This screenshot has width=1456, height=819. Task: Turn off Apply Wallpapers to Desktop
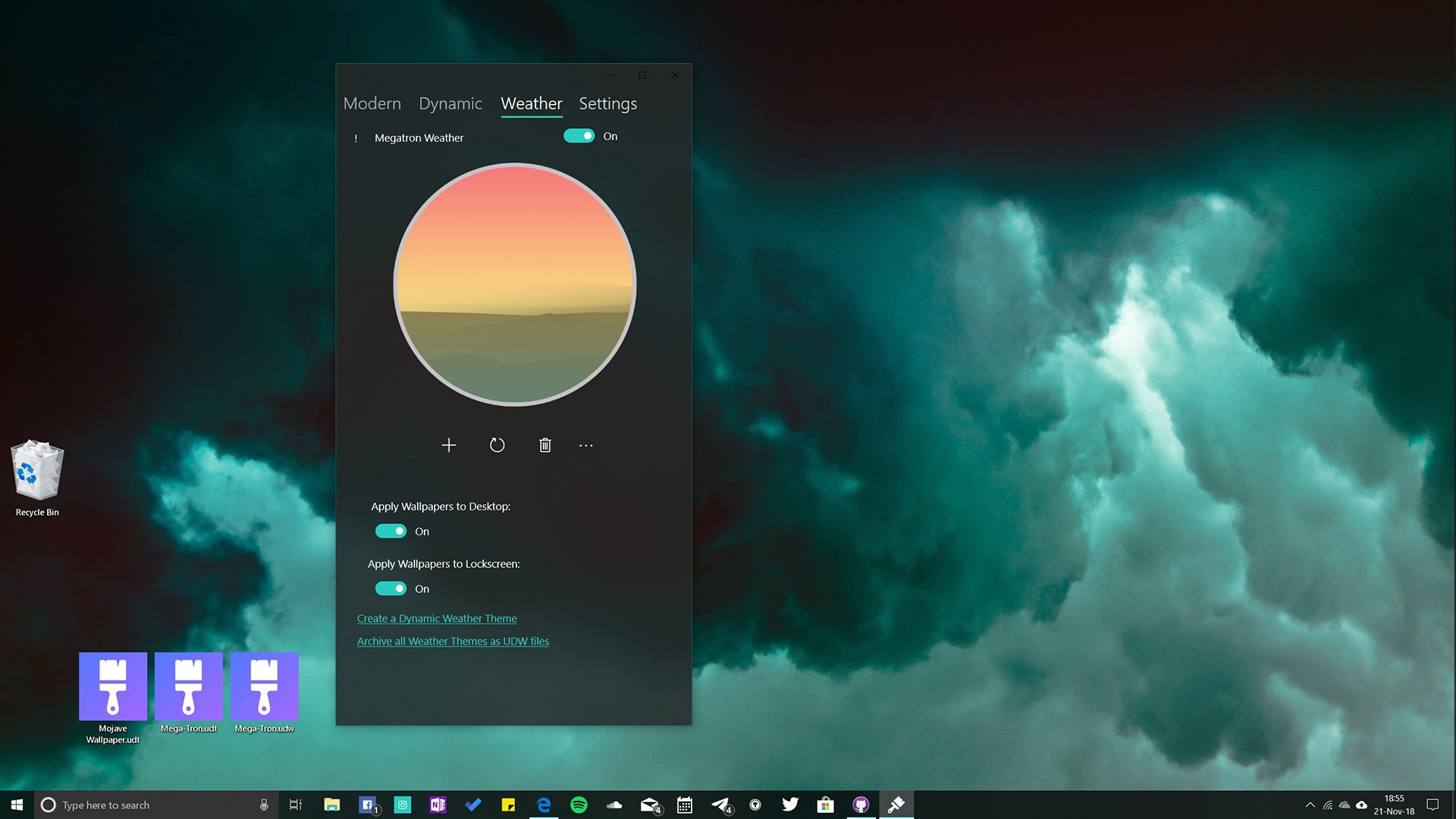(x=391, y=531)
